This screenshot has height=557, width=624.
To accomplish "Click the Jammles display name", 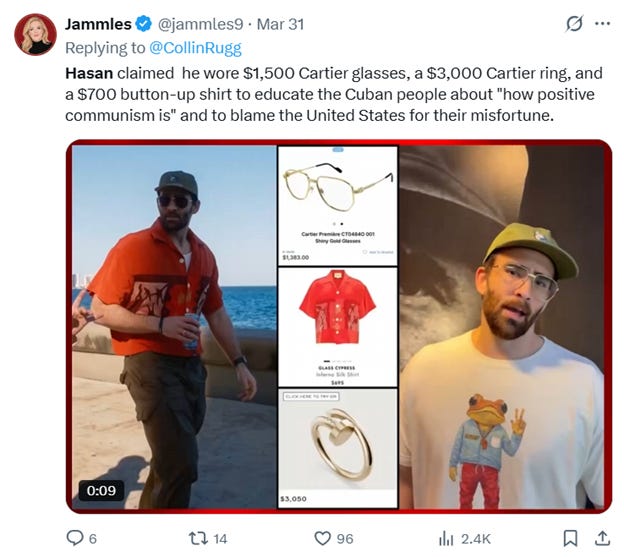I will [x=98, y=24].
